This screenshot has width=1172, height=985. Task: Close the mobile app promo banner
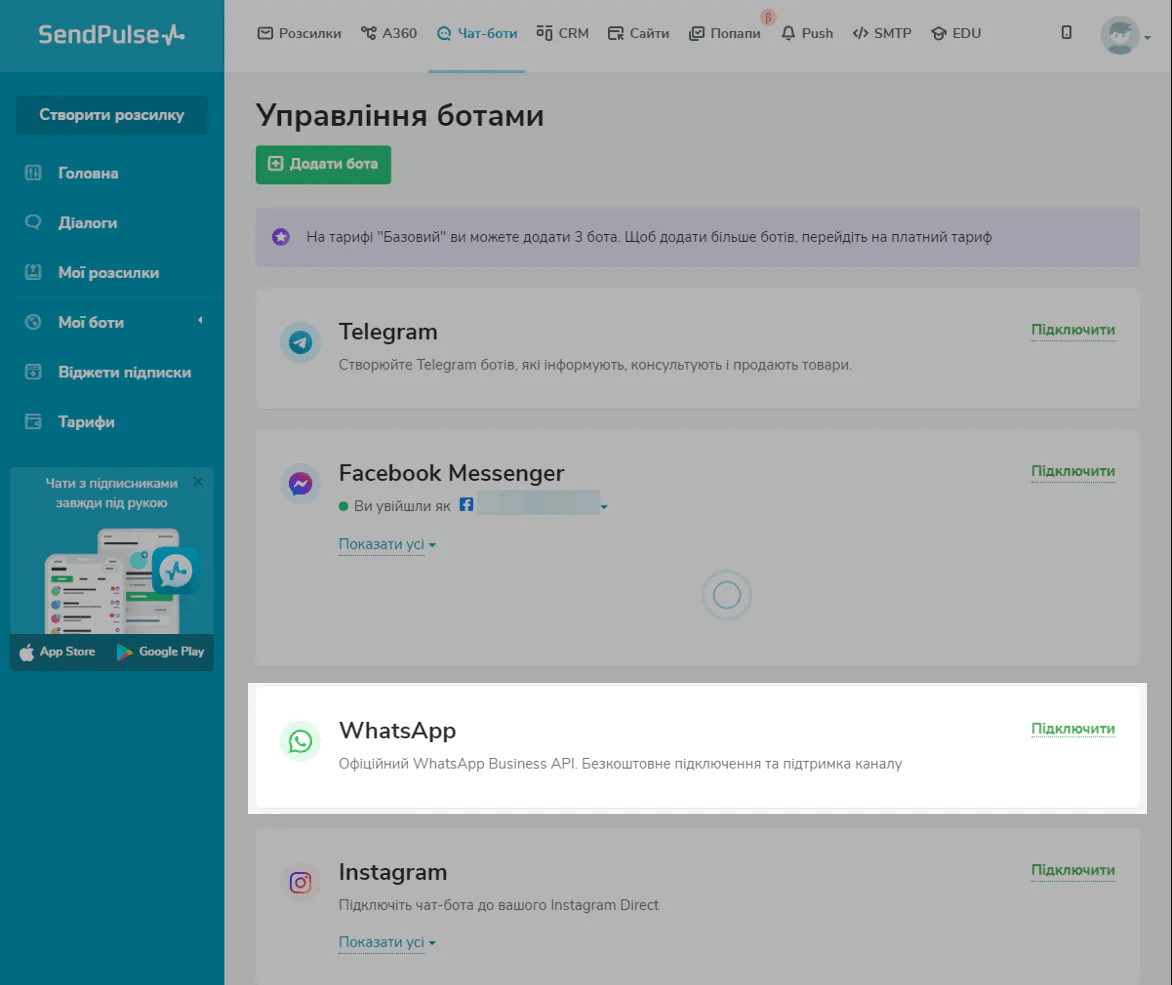(x=198, y=482)
